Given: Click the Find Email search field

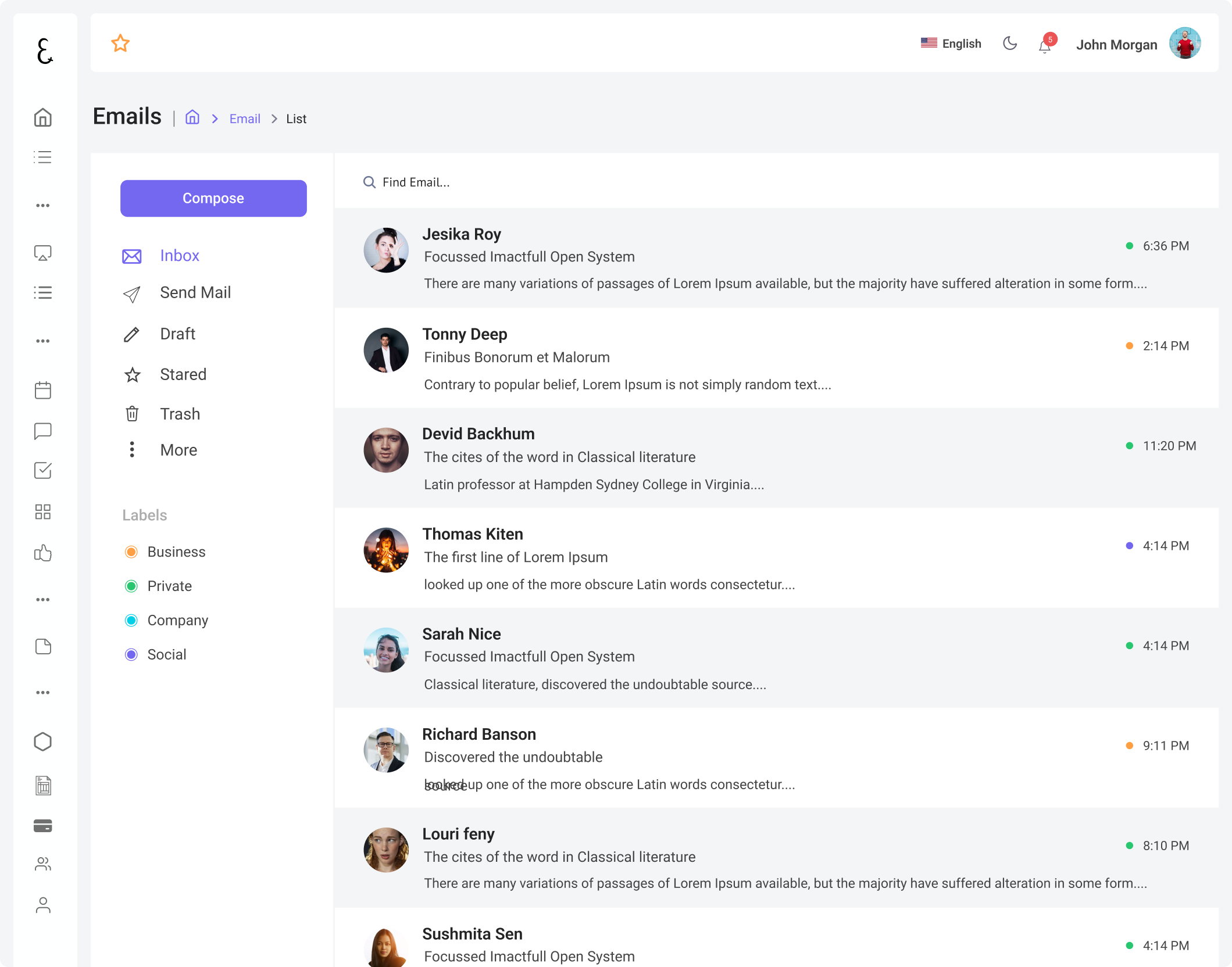Looking at the screenshot, I should tap(776, 182).
